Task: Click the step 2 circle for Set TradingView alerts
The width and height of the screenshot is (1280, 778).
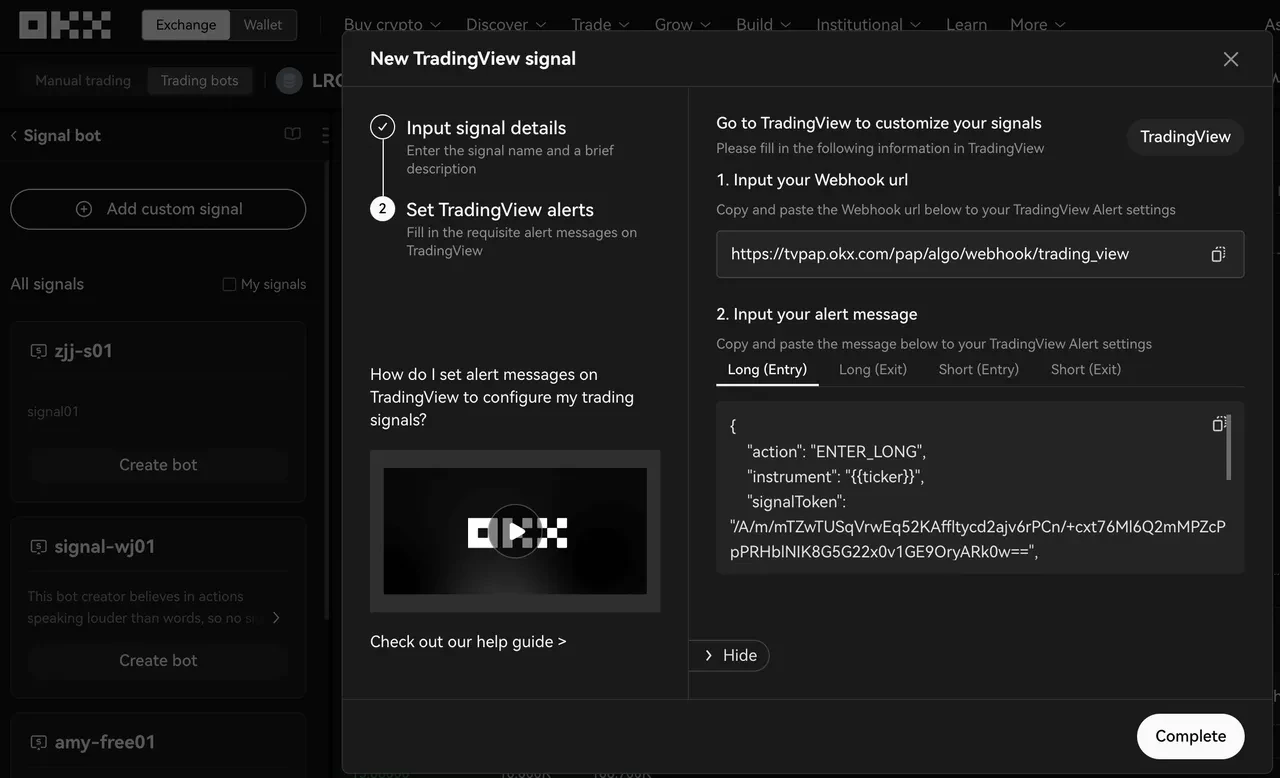Action: [382, 209]
